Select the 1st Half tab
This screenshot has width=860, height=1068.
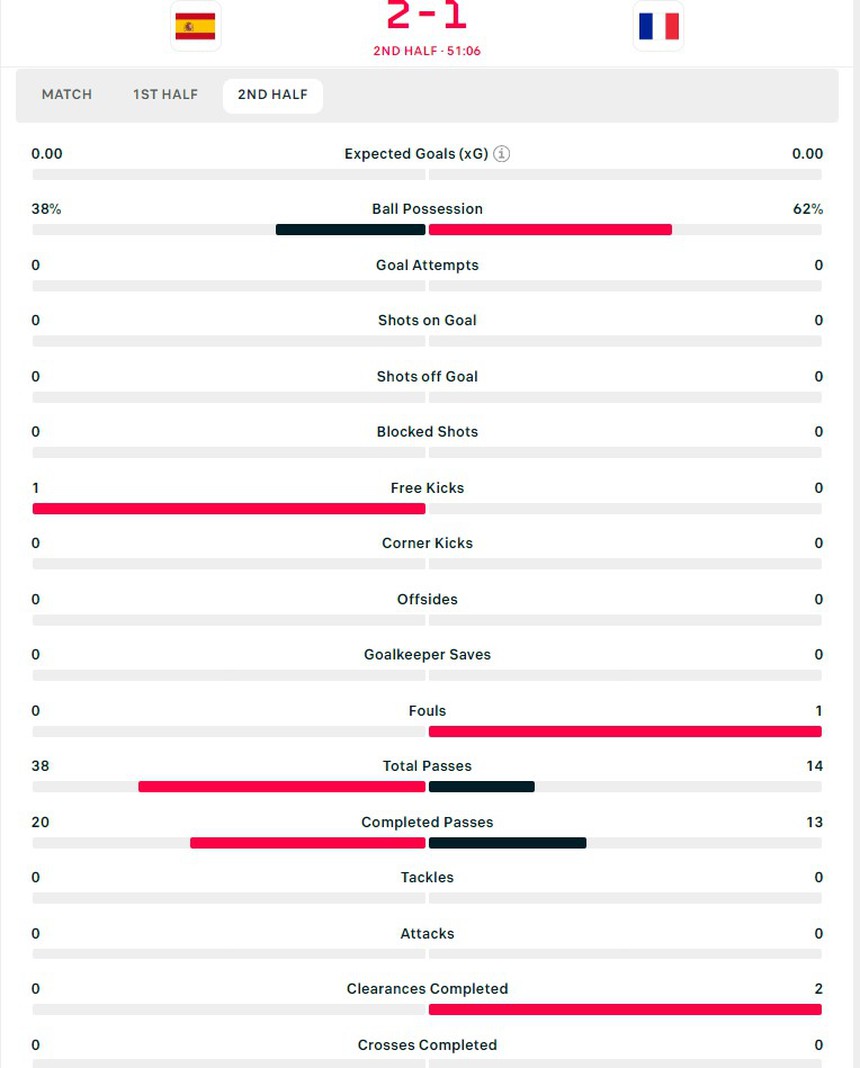coord(166,95)
